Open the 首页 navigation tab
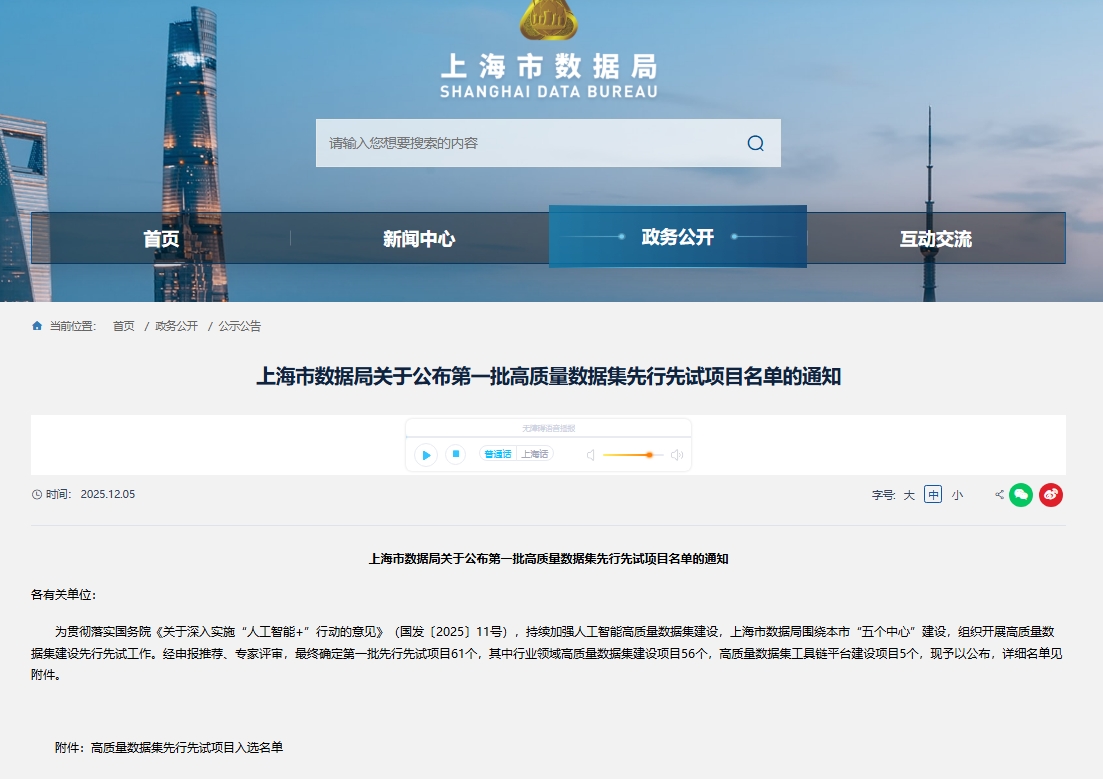This screenshot has height=779, width=1103. tap(161, 239)
